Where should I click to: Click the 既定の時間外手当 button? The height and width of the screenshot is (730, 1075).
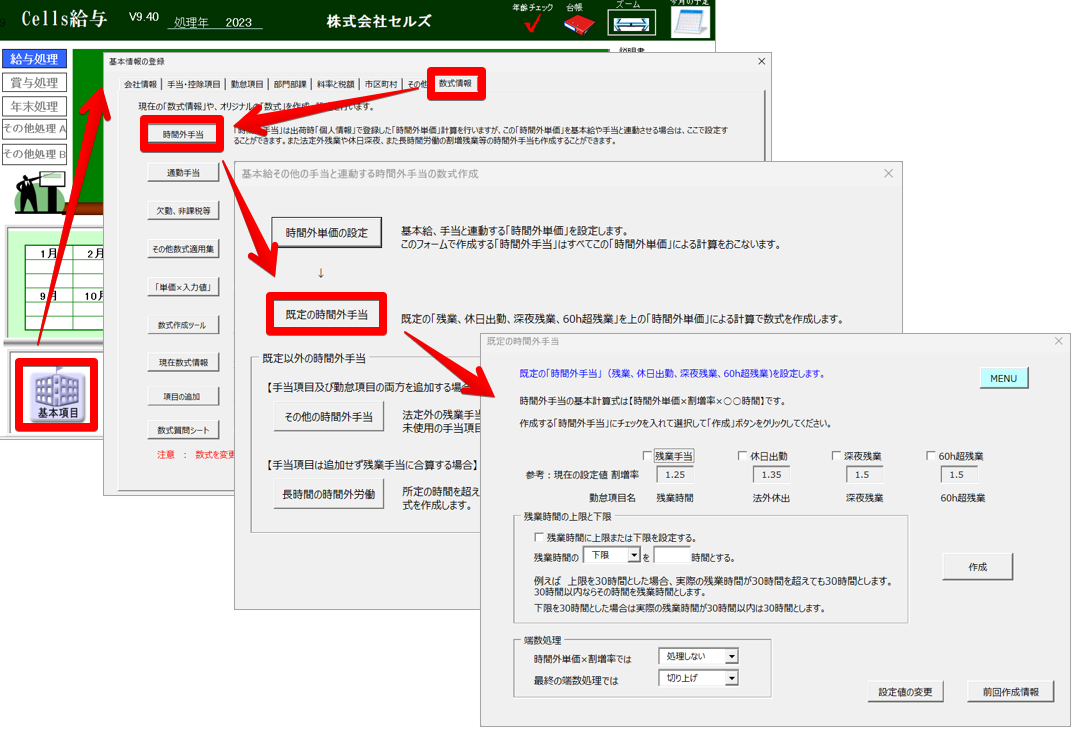tap(326, 315)
